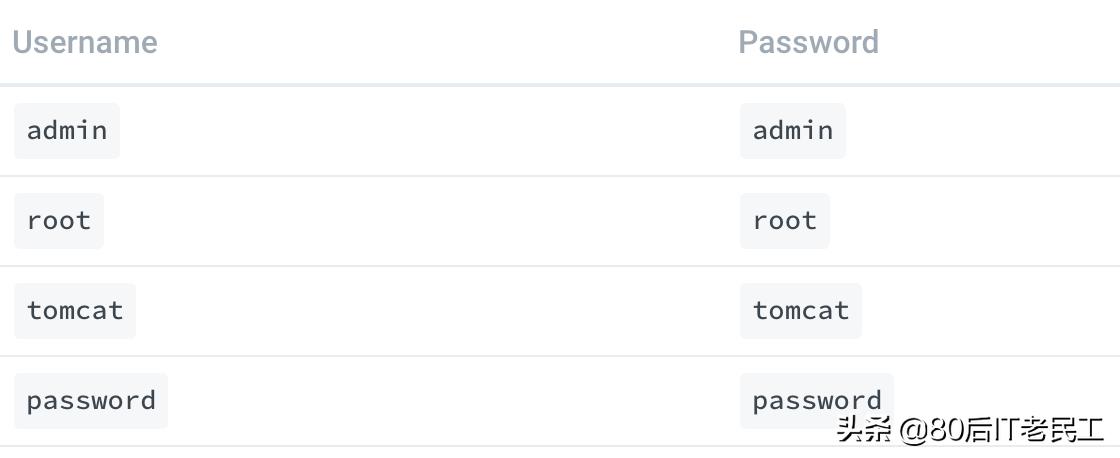Select the tomcat value in Password column
The width and height of the screenshot is (1120, 458).
[801, 310]
